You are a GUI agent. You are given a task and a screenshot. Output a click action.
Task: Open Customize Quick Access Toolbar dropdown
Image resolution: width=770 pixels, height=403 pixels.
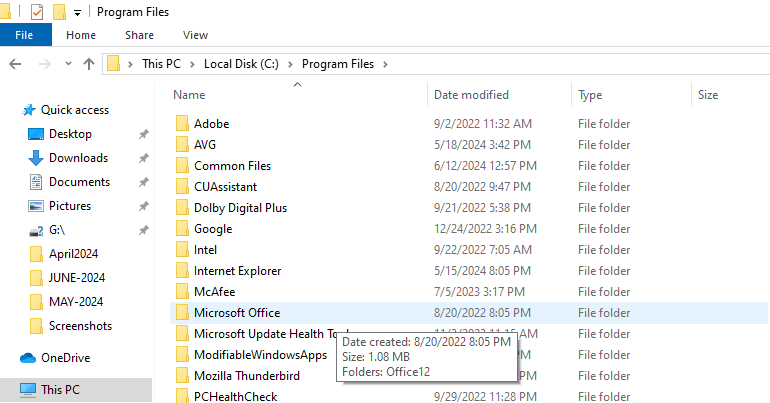[78, 13]
